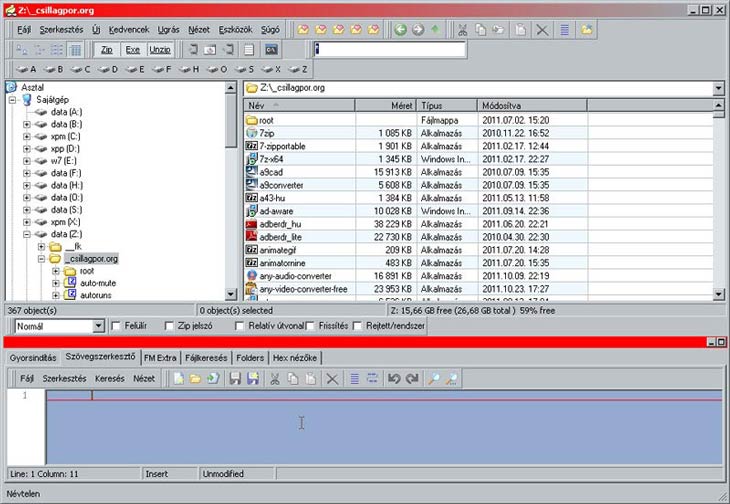730x504 pixels.
Task: Delete text with editor toolbar X icon
Action: pos(332,378)
